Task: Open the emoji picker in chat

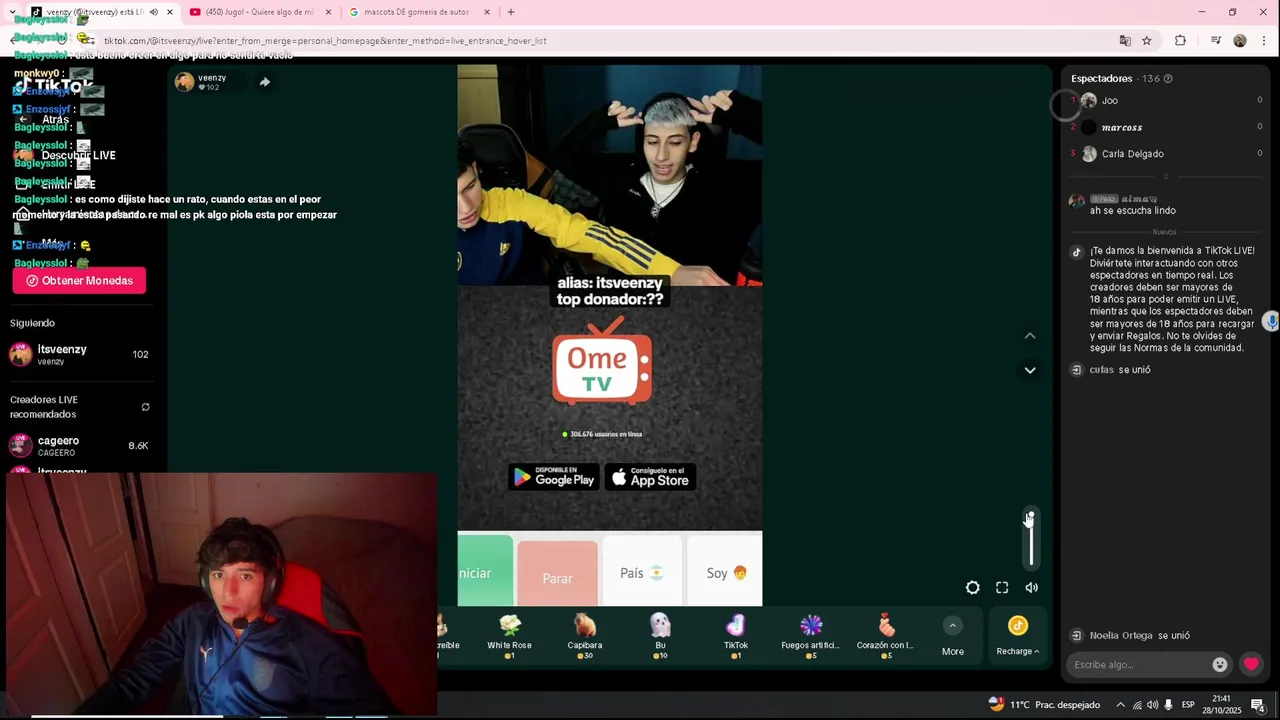Action: tap(1220, 664)
